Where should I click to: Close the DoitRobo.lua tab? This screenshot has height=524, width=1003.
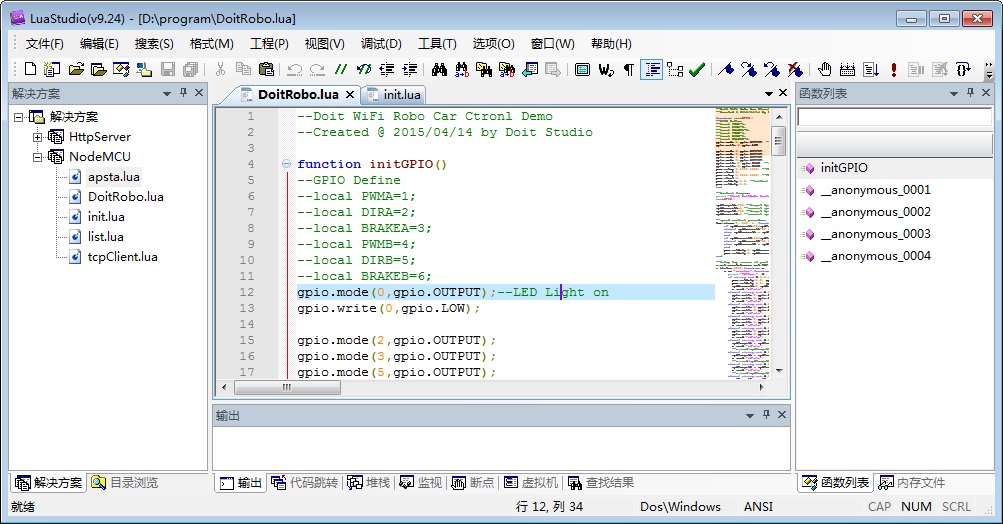(x=350, y=94)
